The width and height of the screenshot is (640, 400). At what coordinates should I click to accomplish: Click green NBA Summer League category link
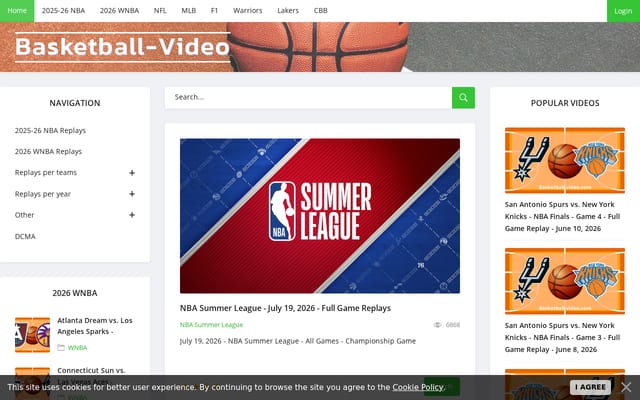pos(211,325)
